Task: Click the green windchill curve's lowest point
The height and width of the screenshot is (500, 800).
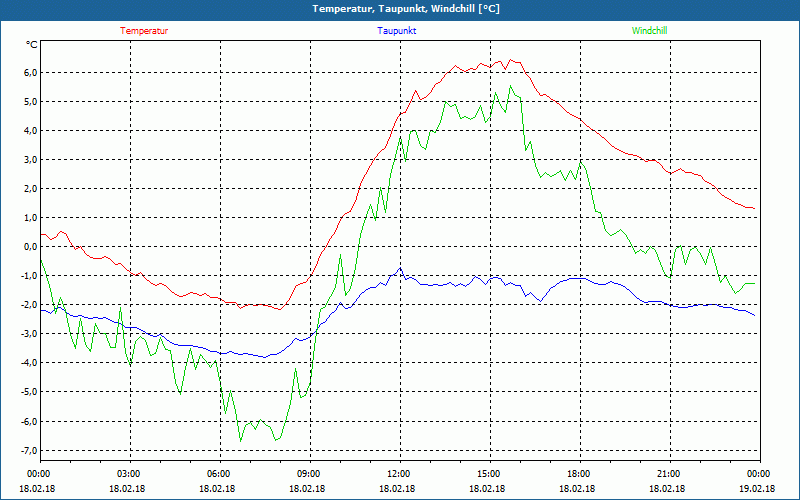Action: (x=241, y=441)
